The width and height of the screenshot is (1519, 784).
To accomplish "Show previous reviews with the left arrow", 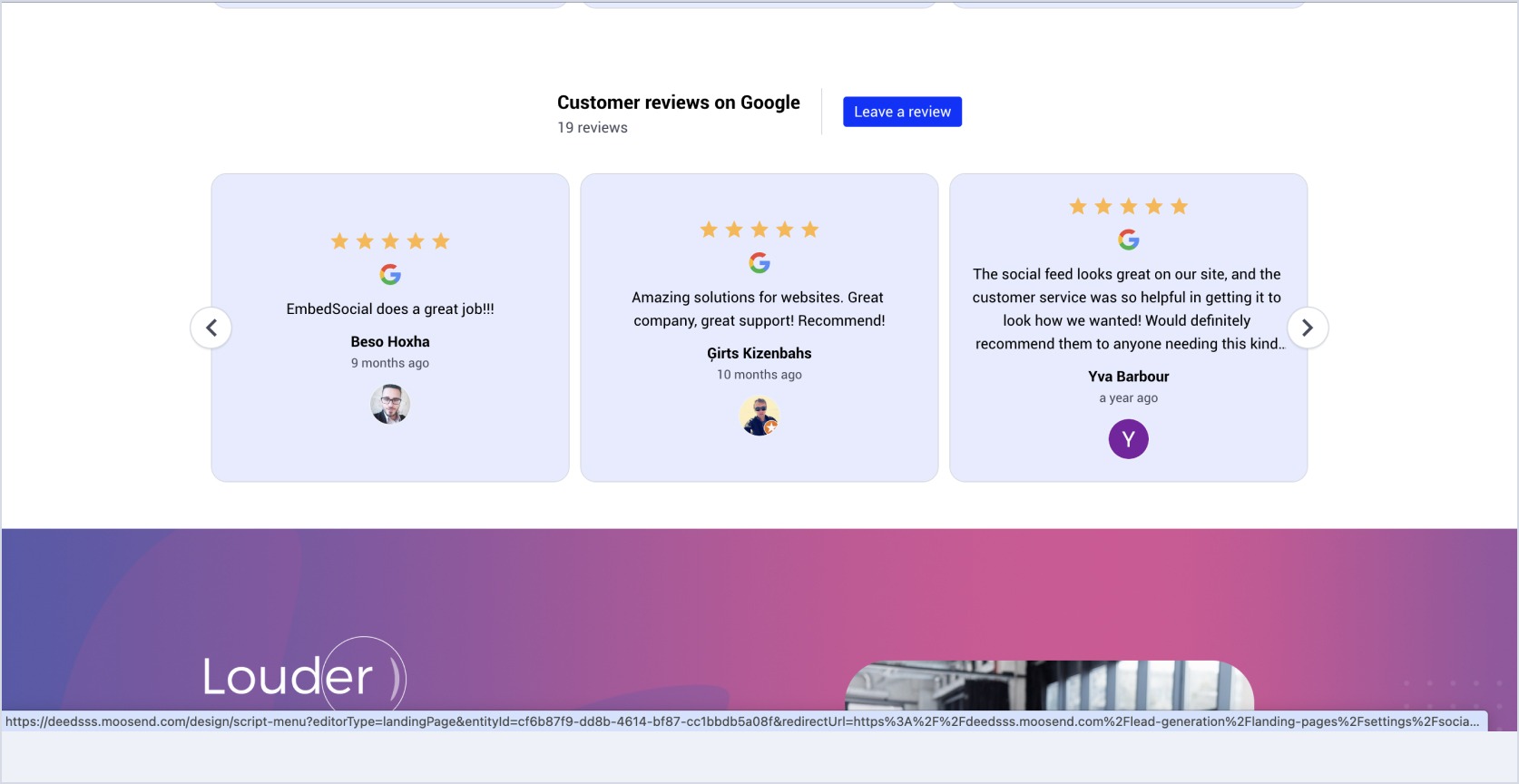I will [x=211, y=328].
